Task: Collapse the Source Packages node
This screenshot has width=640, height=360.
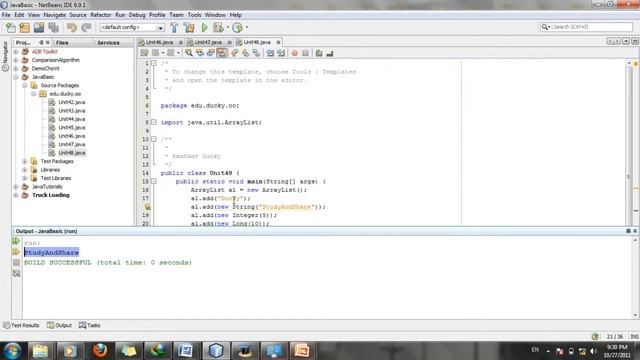Action: [24, 85]
